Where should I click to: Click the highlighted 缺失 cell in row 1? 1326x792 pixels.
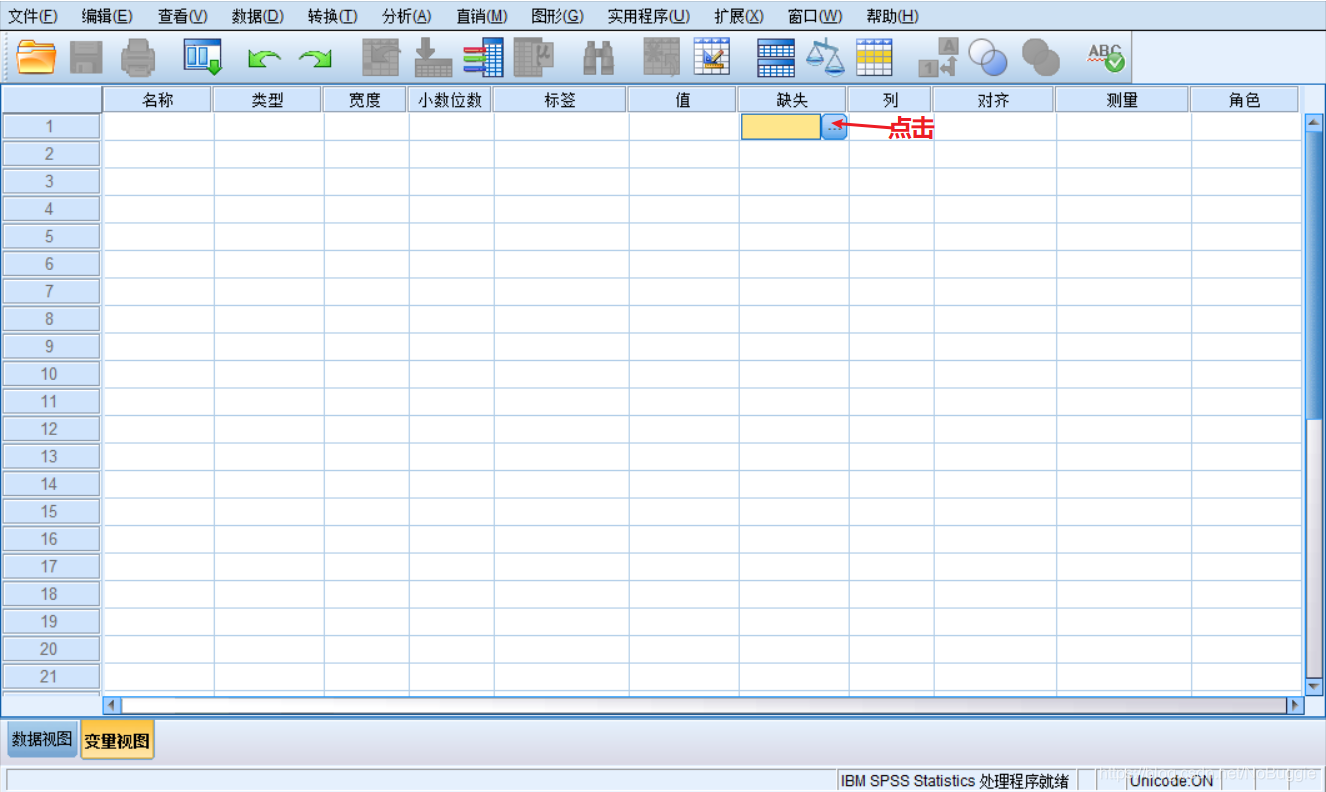(780, 127)
